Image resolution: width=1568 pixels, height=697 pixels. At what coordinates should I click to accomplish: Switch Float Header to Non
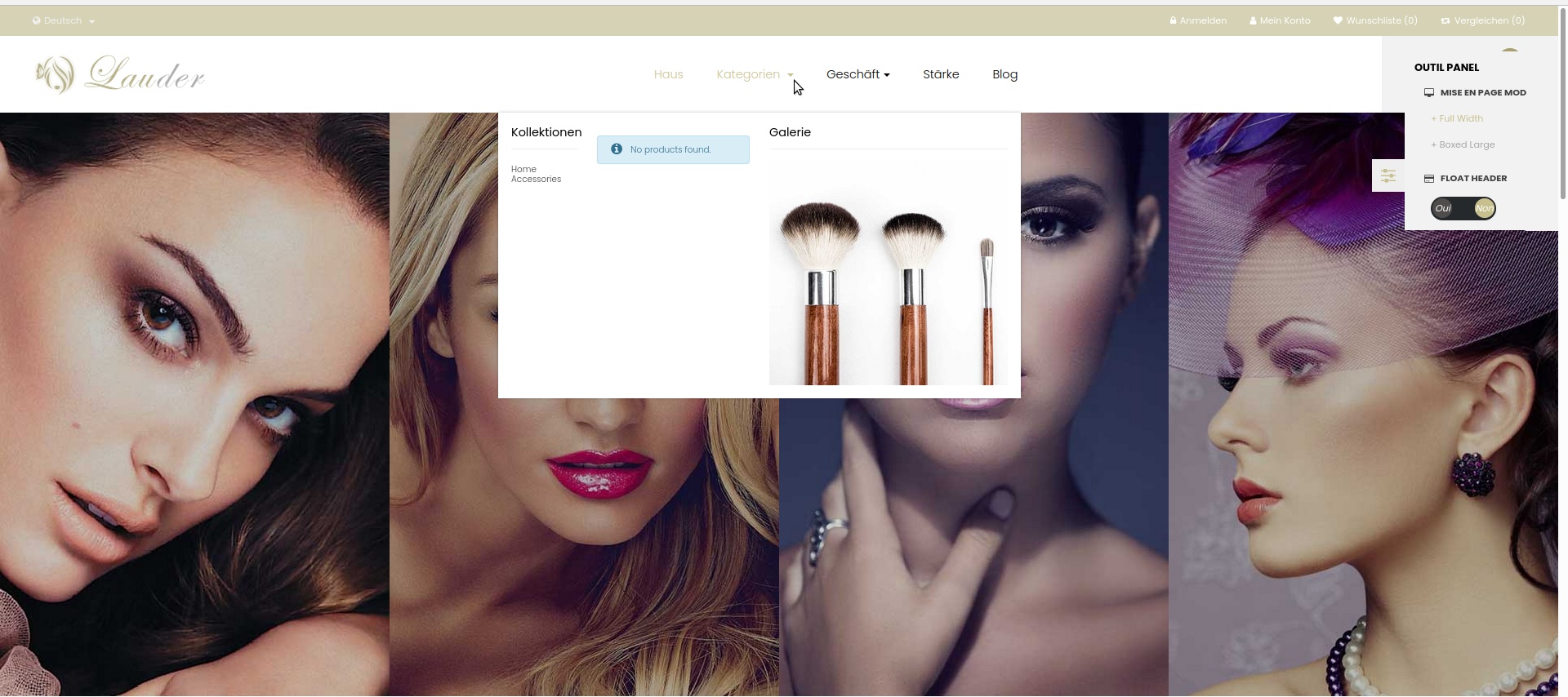tap(1485, 208)
